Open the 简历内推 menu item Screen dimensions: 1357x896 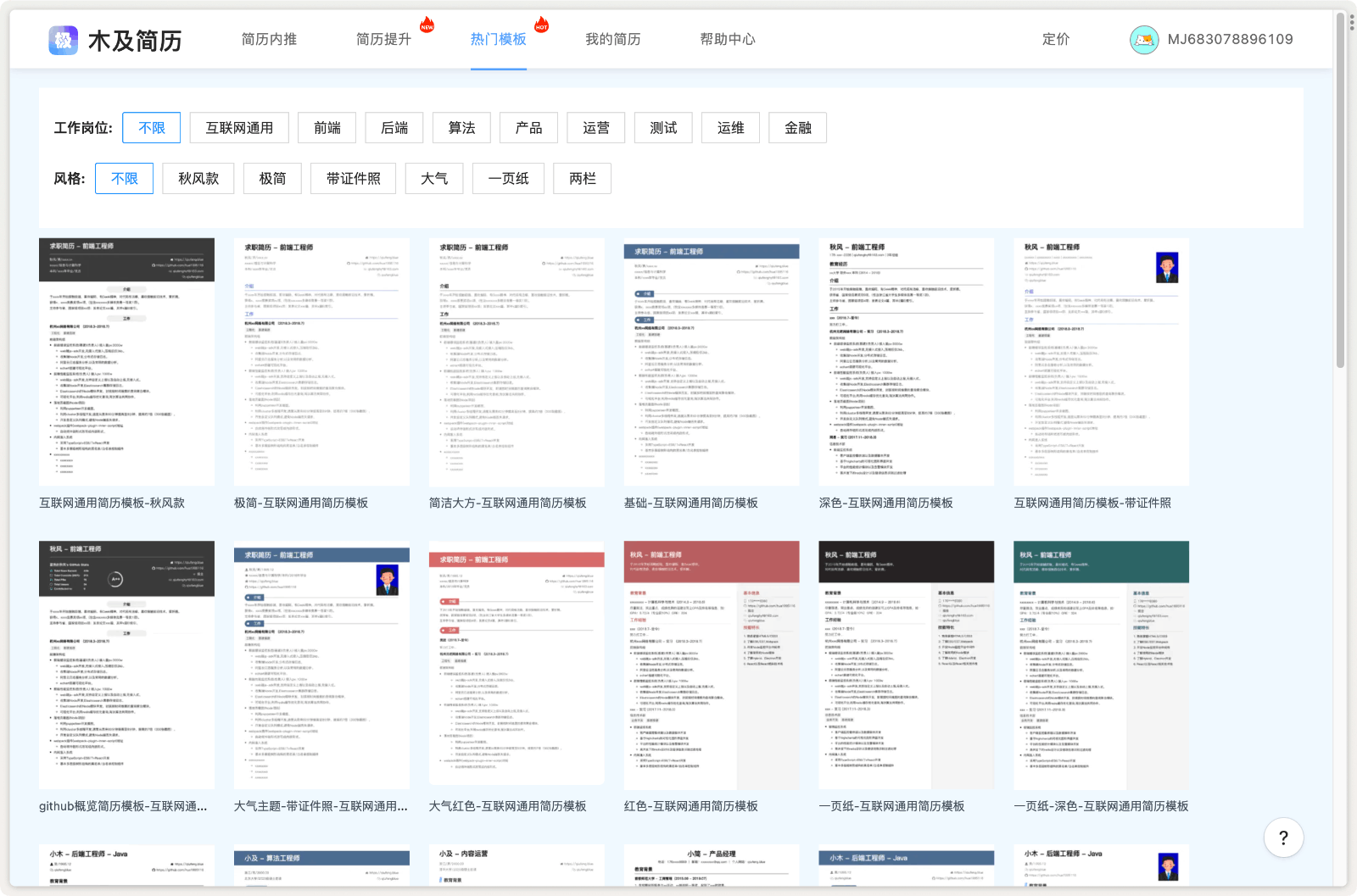[x=269, y=40]
